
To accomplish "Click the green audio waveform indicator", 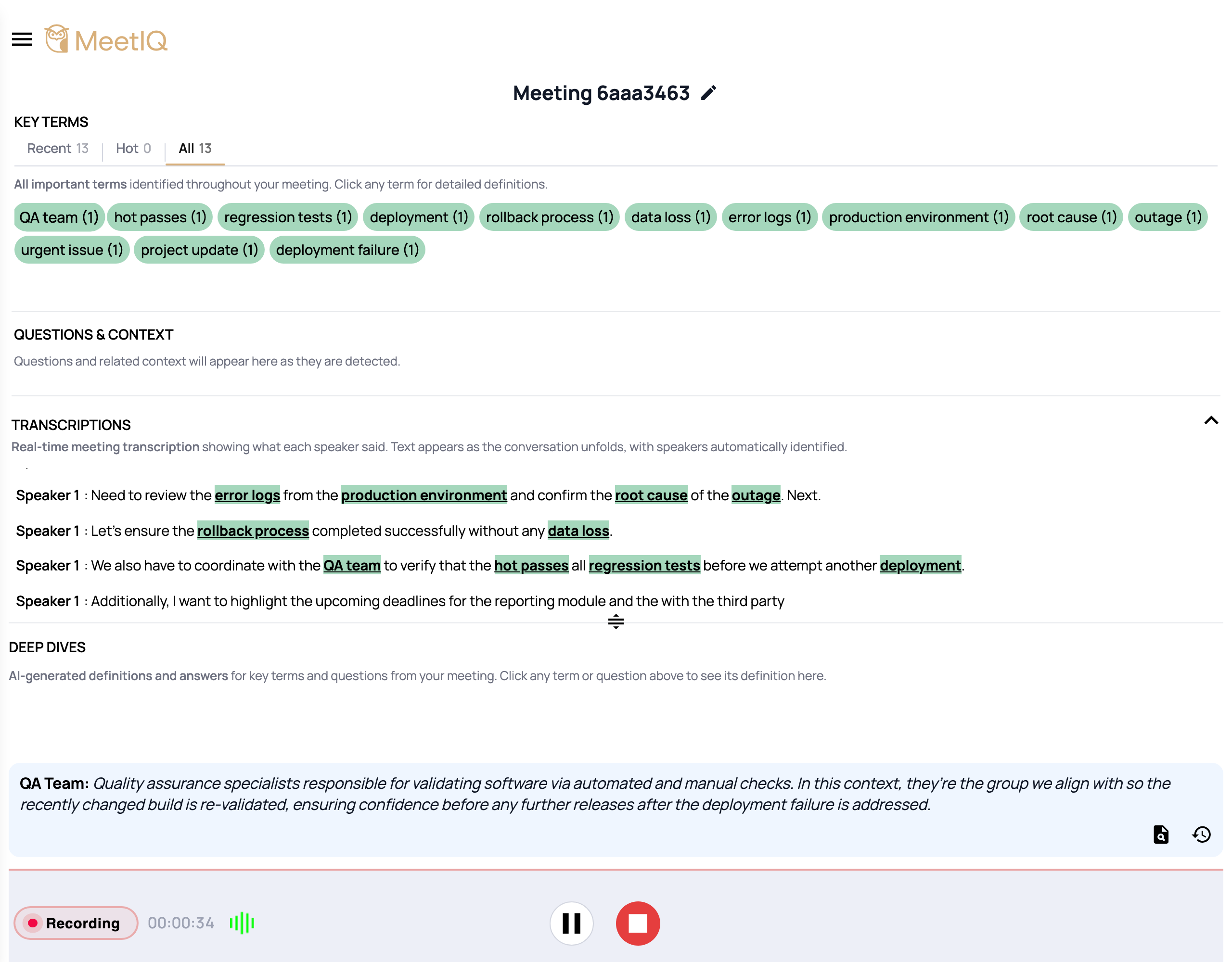I will 242,923.
